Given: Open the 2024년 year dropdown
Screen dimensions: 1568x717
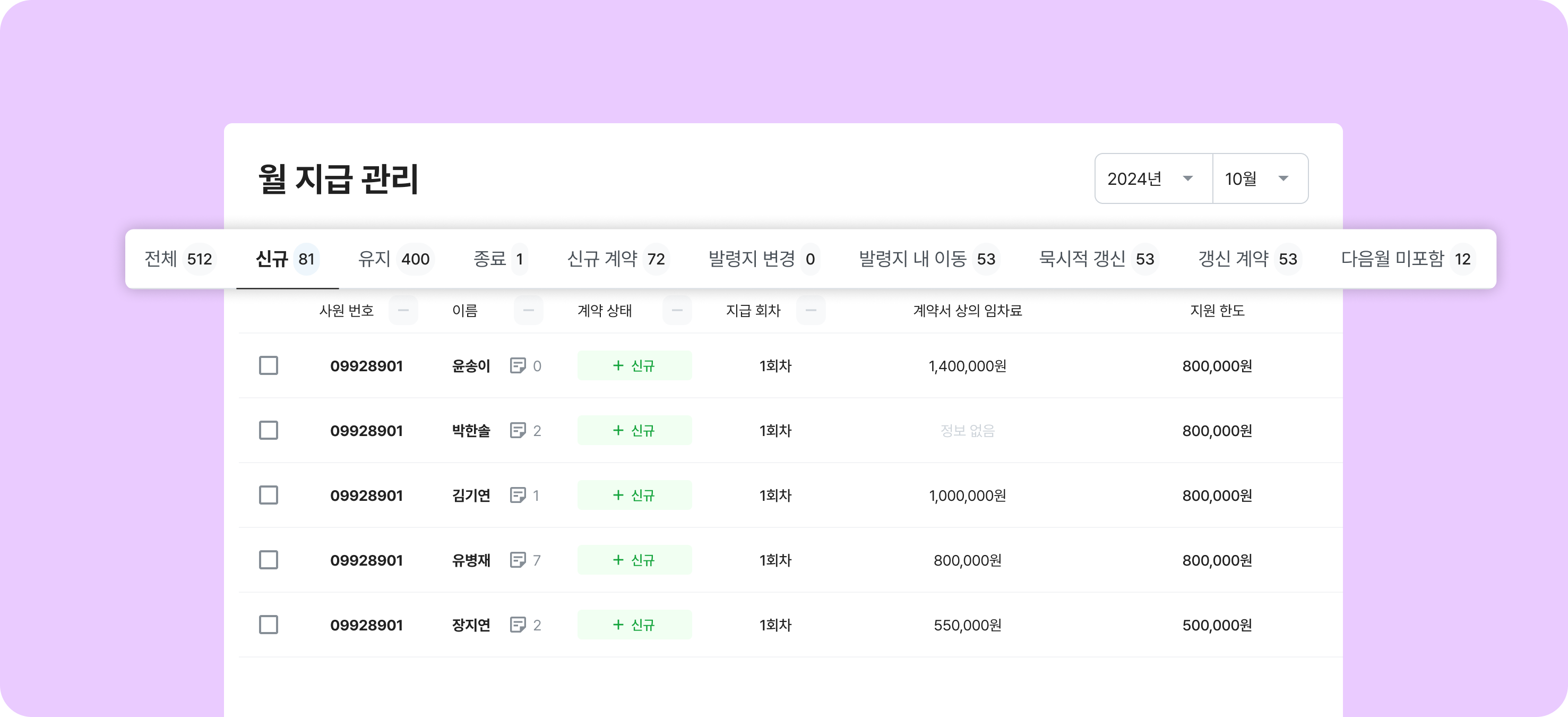Looking at the screenshot, I should tap(1153, 178).
